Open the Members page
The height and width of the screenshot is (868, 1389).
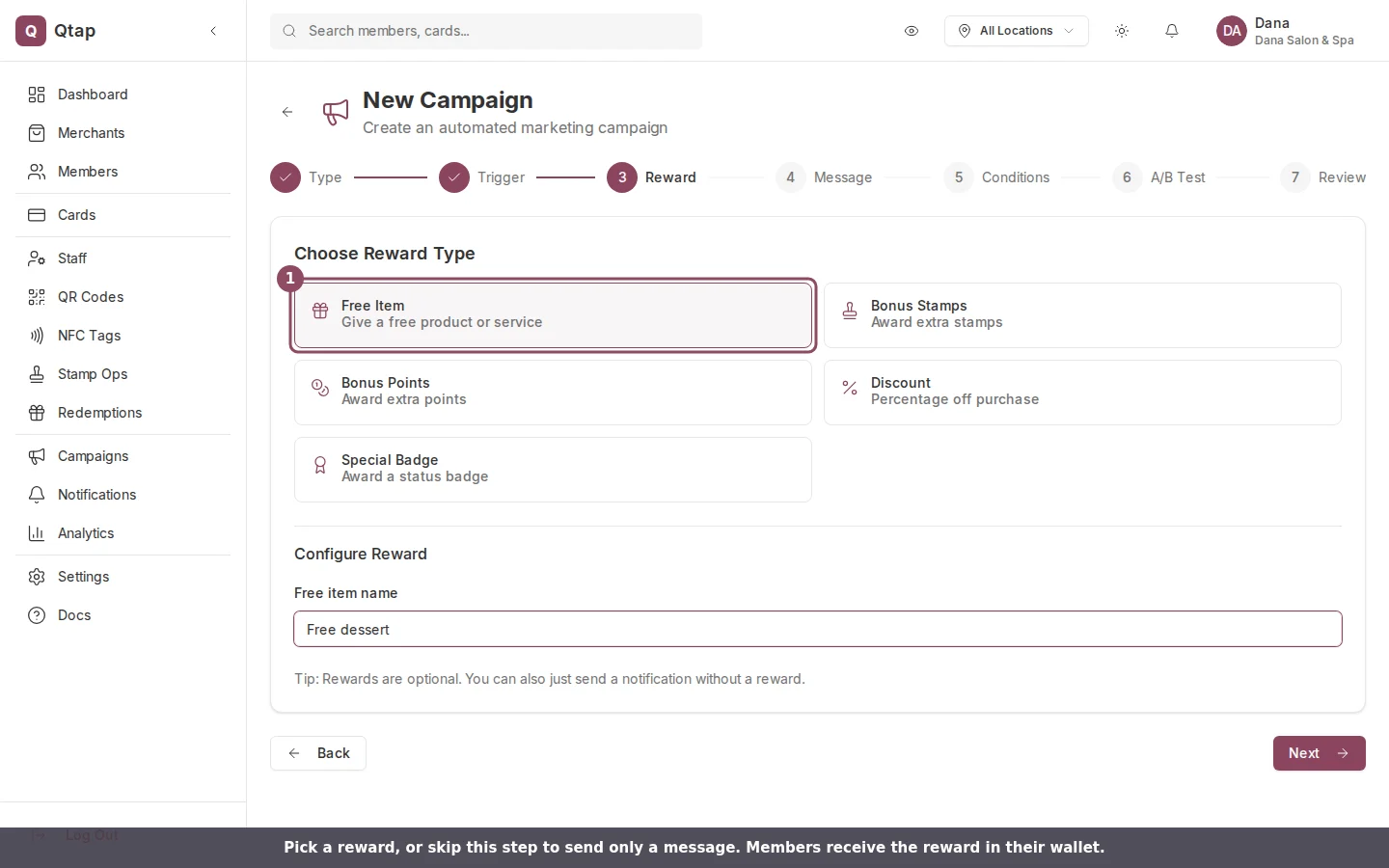click(x=123, y=172)
